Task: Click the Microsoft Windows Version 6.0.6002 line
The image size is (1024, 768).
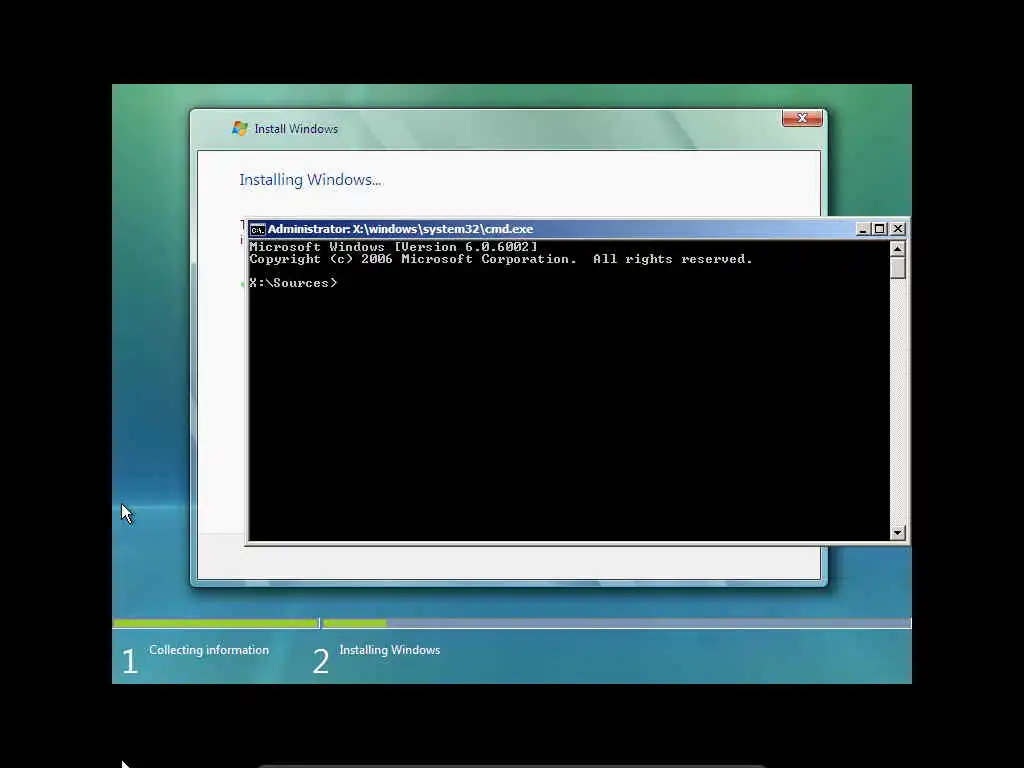Action: [393, 247]
